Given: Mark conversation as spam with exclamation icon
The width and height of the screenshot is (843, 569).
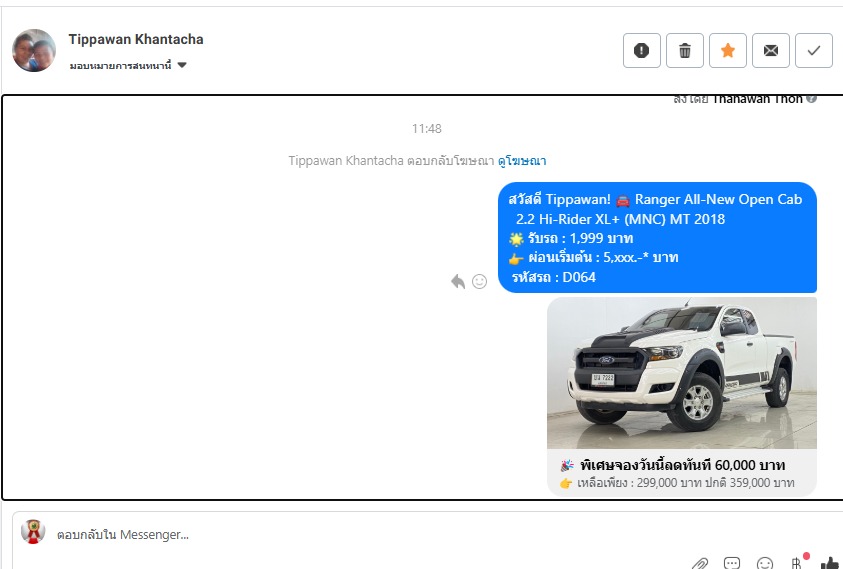Looking at the screenshot, I should (x=641, y=51).
